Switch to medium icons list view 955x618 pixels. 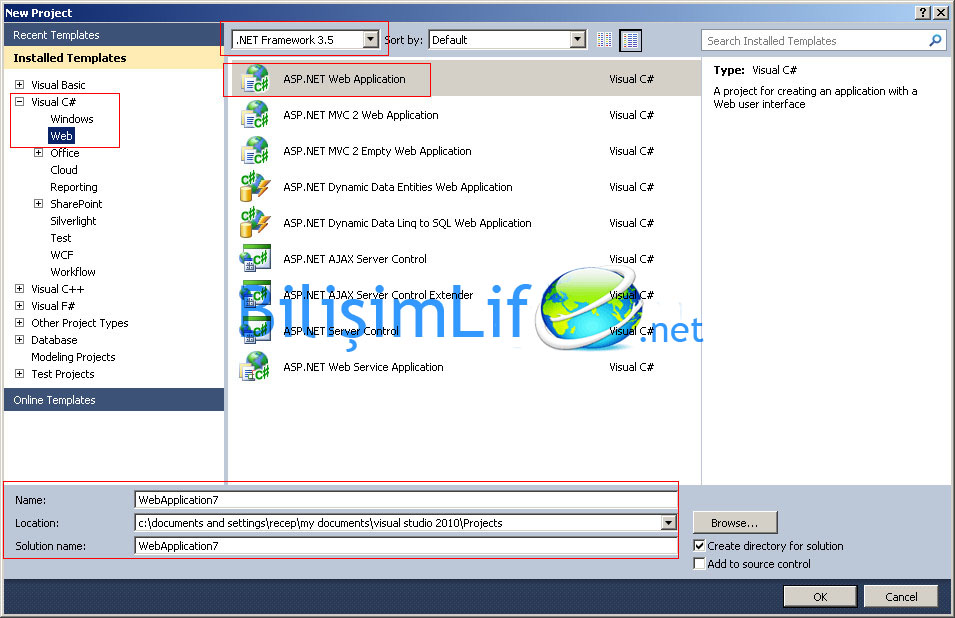point(630,40)
